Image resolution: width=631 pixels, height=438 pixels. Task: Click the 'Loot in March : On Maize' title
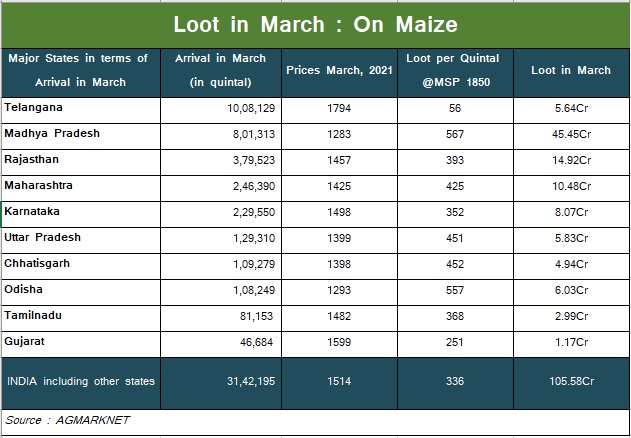point(316,24)
